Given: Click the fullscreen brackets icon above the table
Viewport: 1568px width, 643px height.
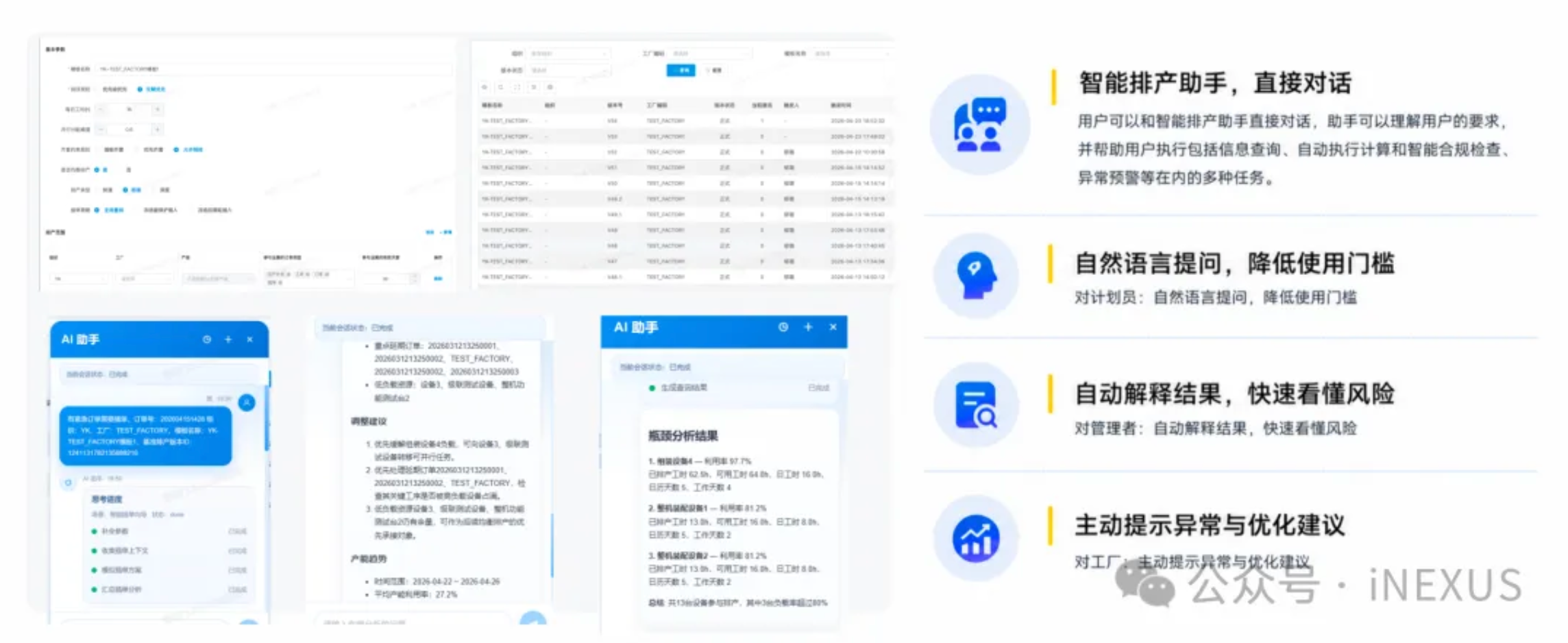Looking at the screenshot, I should tap(517, 87).
